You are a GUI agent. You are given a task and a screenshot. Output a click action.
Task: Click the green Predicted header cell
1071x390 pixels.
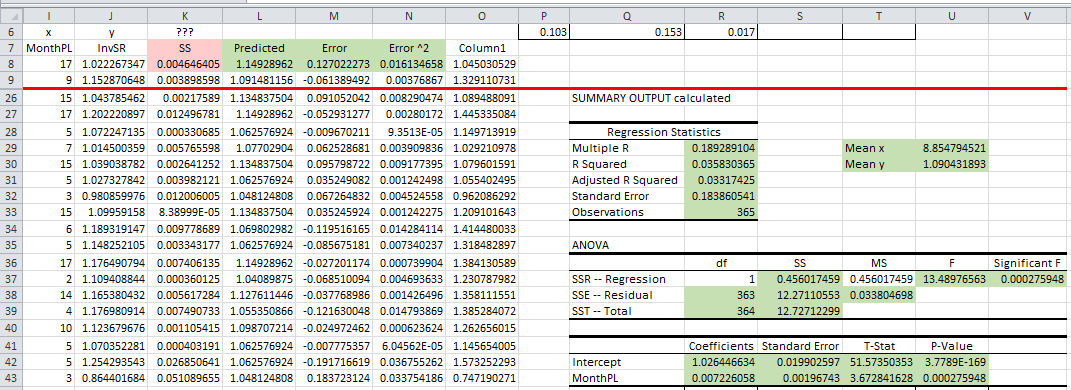pyautogui.click(x=258, y=48)
